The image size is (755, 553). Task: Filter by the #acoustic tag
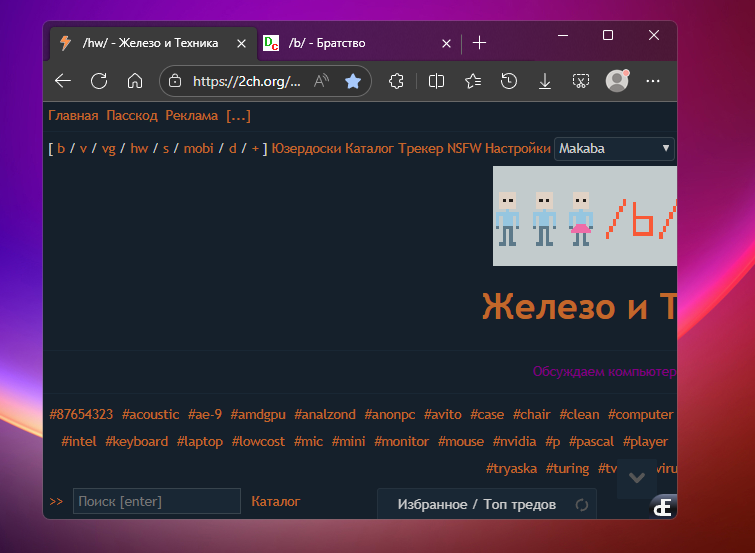[150, 414]
